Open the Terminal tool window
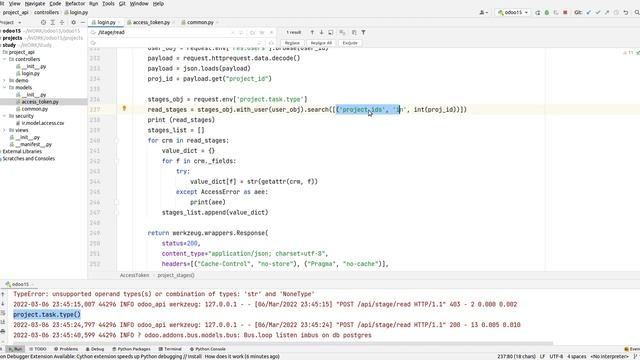Image resolution: width=640 pixels, height=360 pixels. [170, 349]
